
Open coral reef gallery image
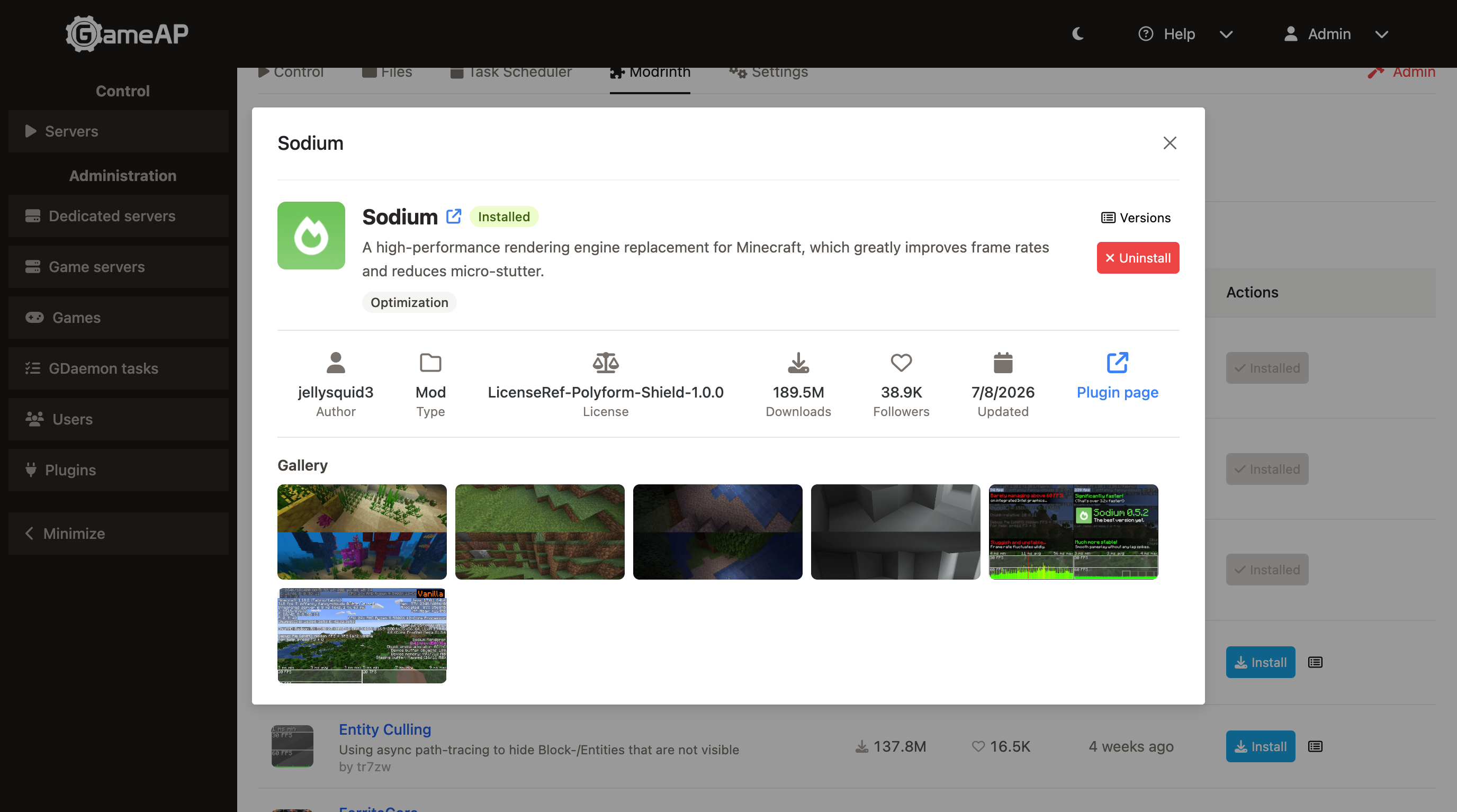click(x=362, y=532)
